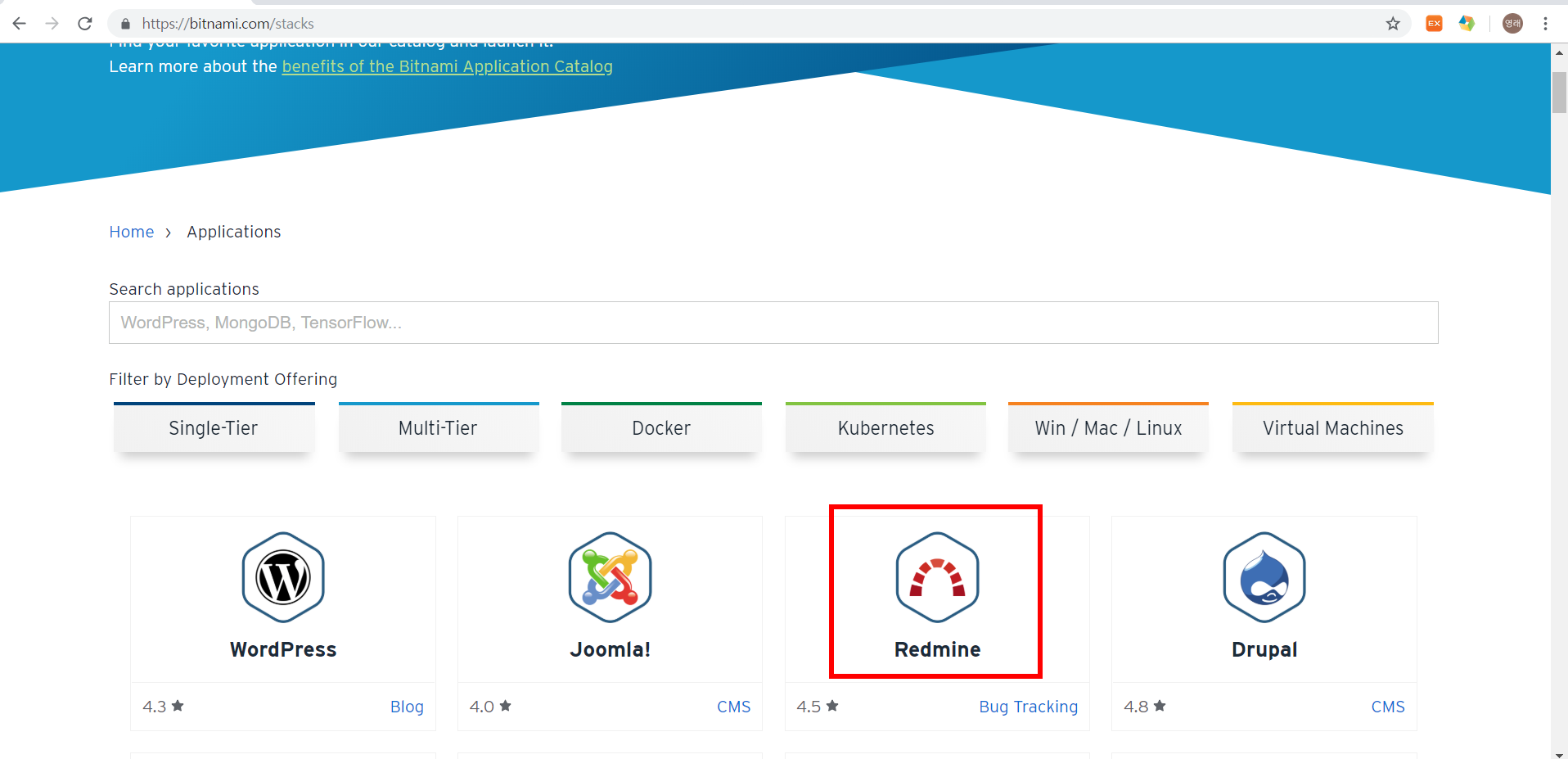The height and width of the screenshot is (759, 1568).
Task: Click the Search applications input field
Action: 773,323
